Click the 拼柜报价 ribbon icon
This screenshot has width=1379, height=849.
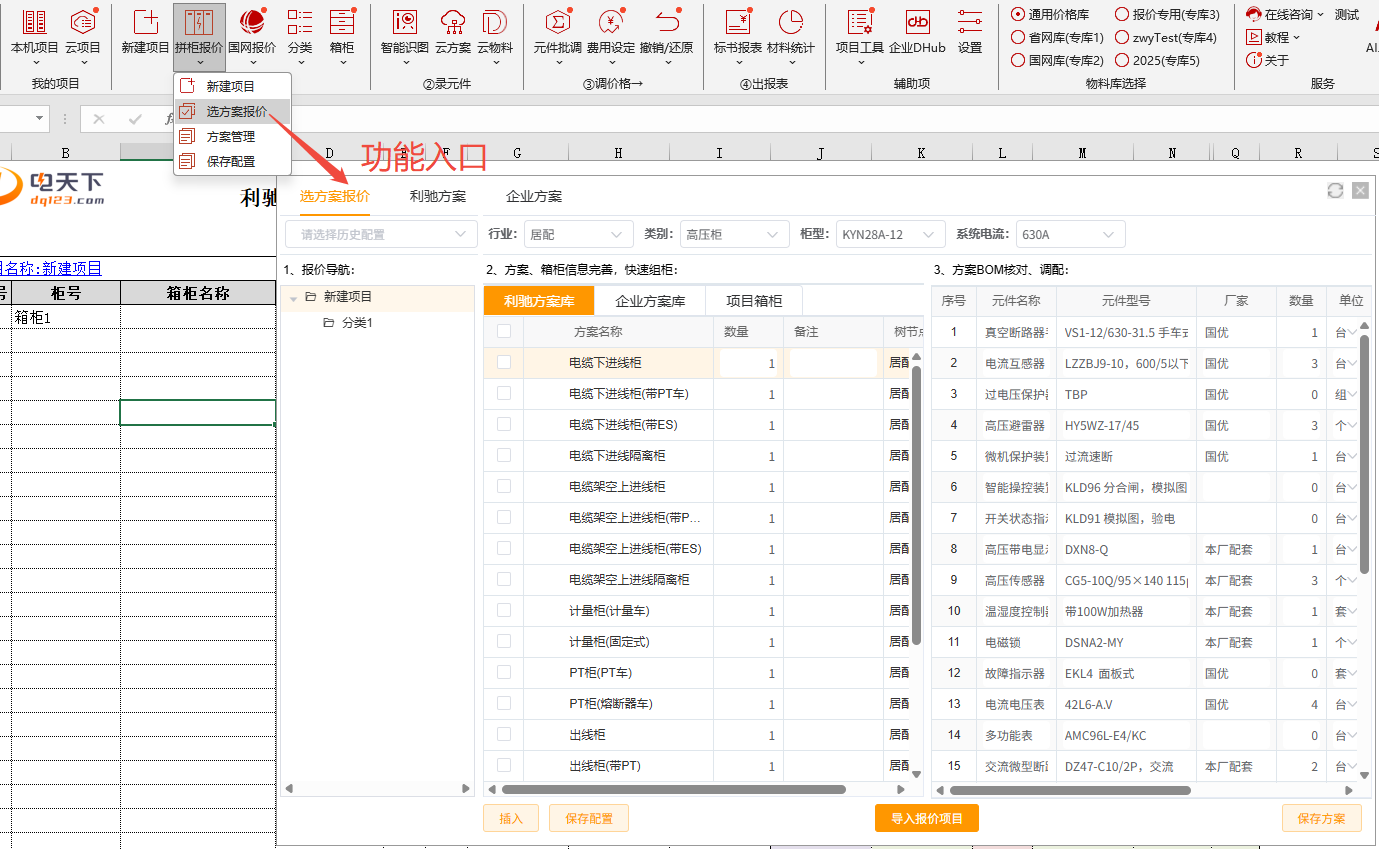[199, 35]
